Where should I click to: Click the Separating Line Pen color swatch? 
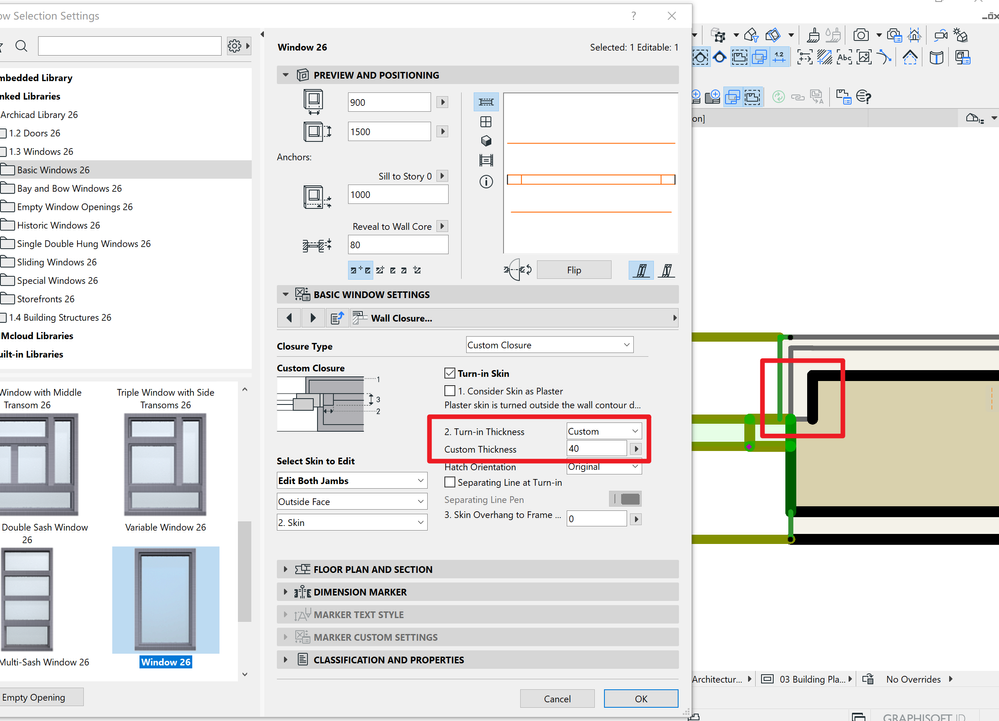(626, 499)
